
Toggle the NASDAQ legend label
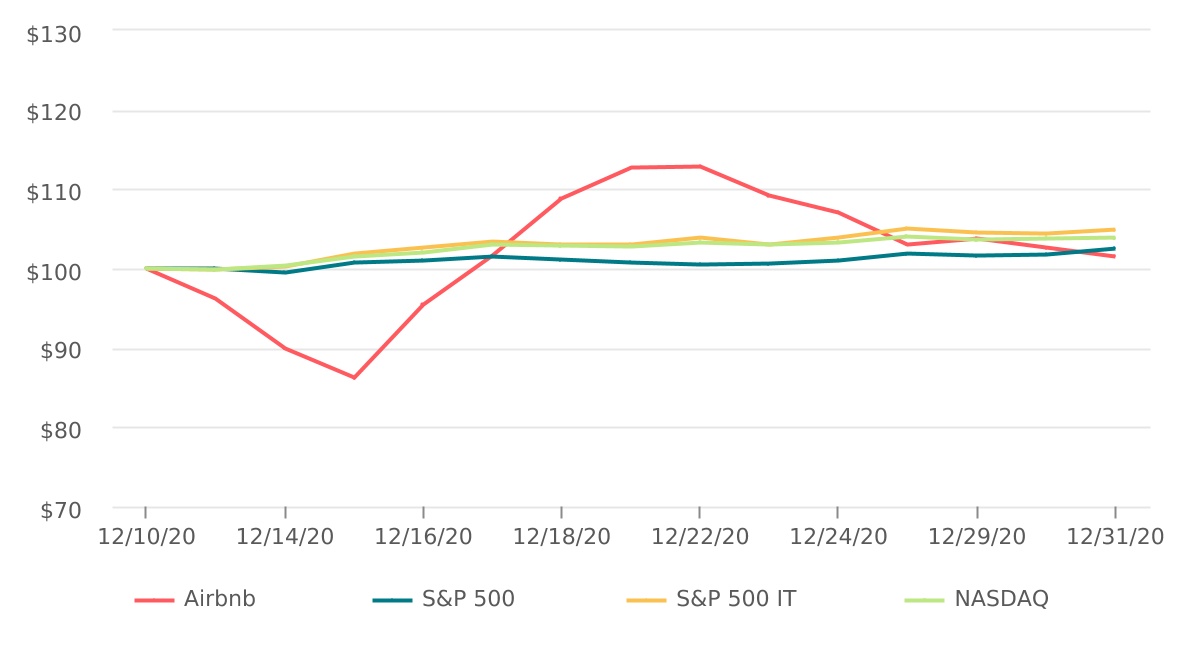[1001, 600]
